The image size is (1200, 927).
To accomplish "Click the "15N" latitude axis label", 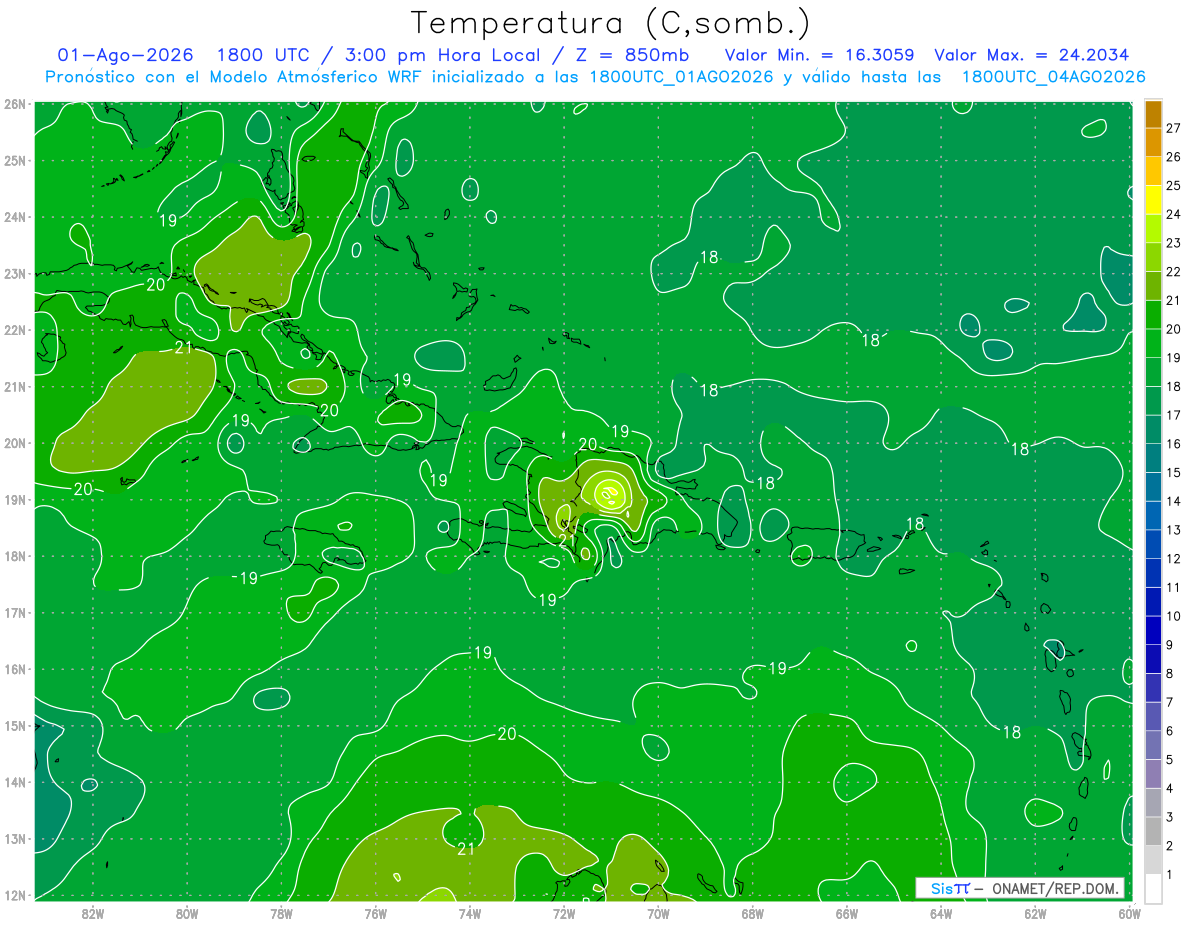I will point(14,726).
